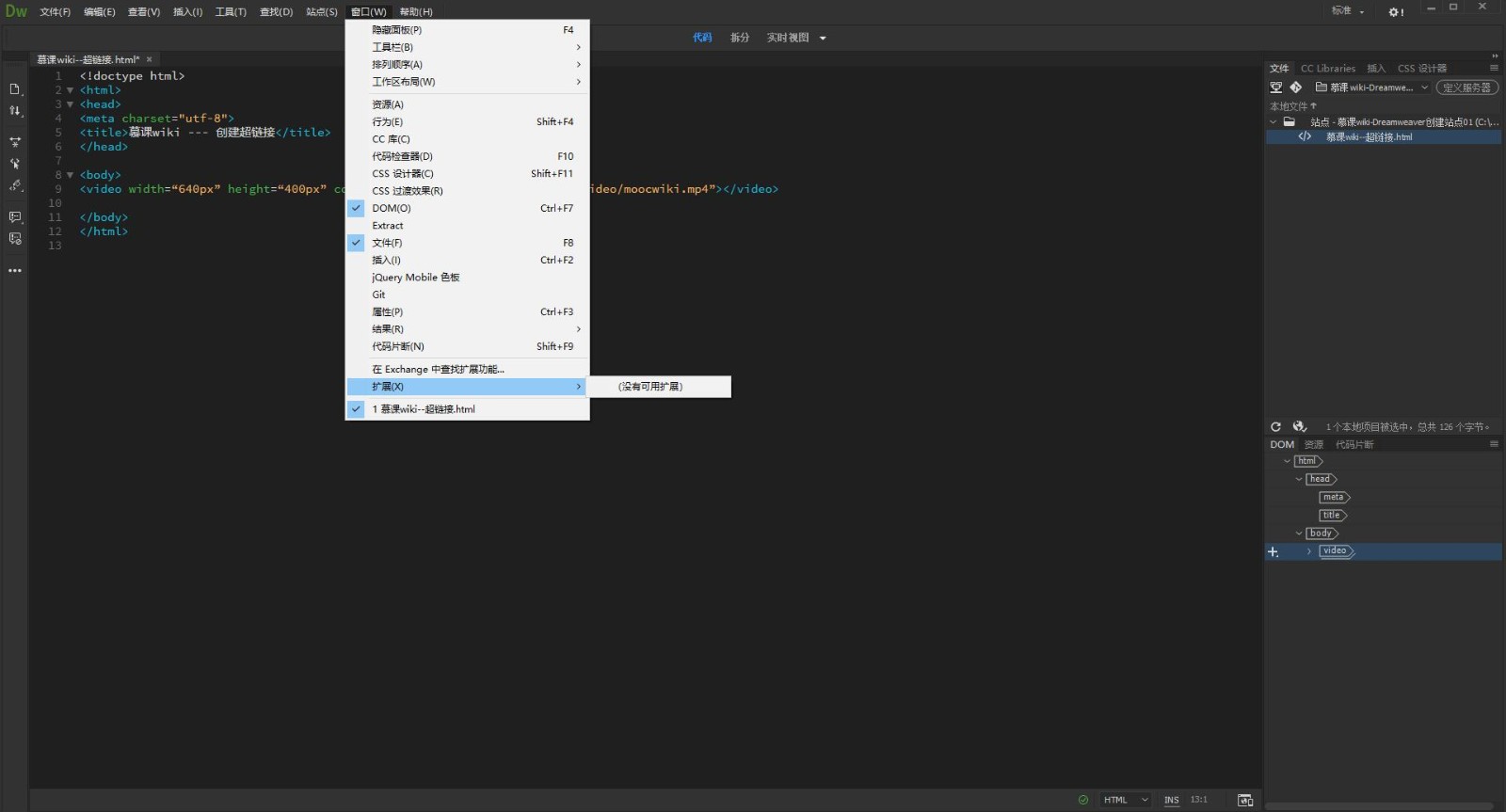Collapse the body code fold triangle on line 8
The width and height of the screenshot is (1506, 812).
pos(70,175)
